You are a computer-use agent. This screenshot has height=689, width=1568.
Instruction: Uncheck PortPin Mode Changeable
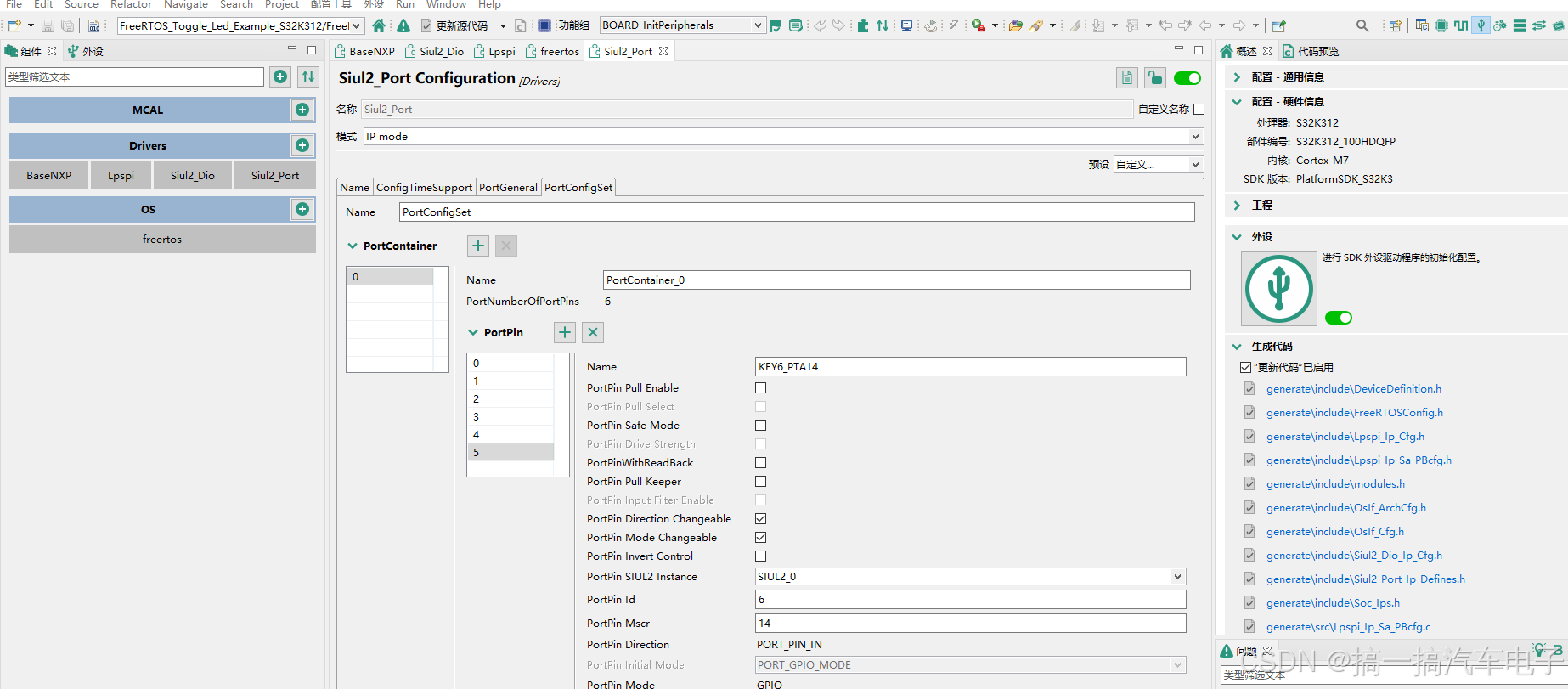pos(761,537)
